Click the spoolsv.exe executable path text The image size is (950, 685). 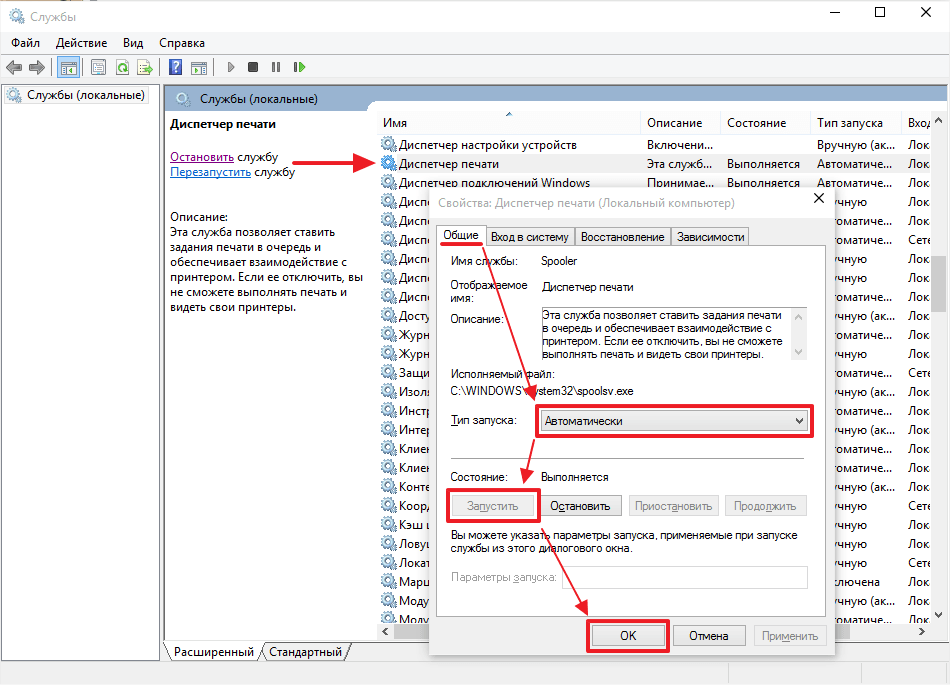542,391
